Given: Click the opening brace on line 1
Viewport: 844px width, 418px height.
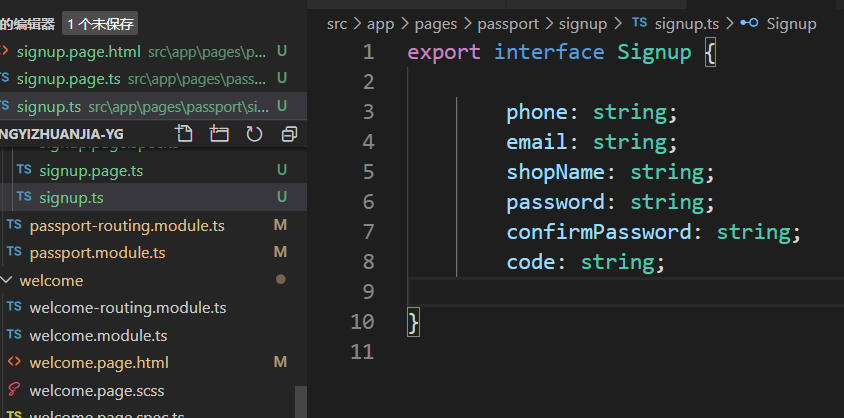Looking at the screenshot, I should point(711,53).
